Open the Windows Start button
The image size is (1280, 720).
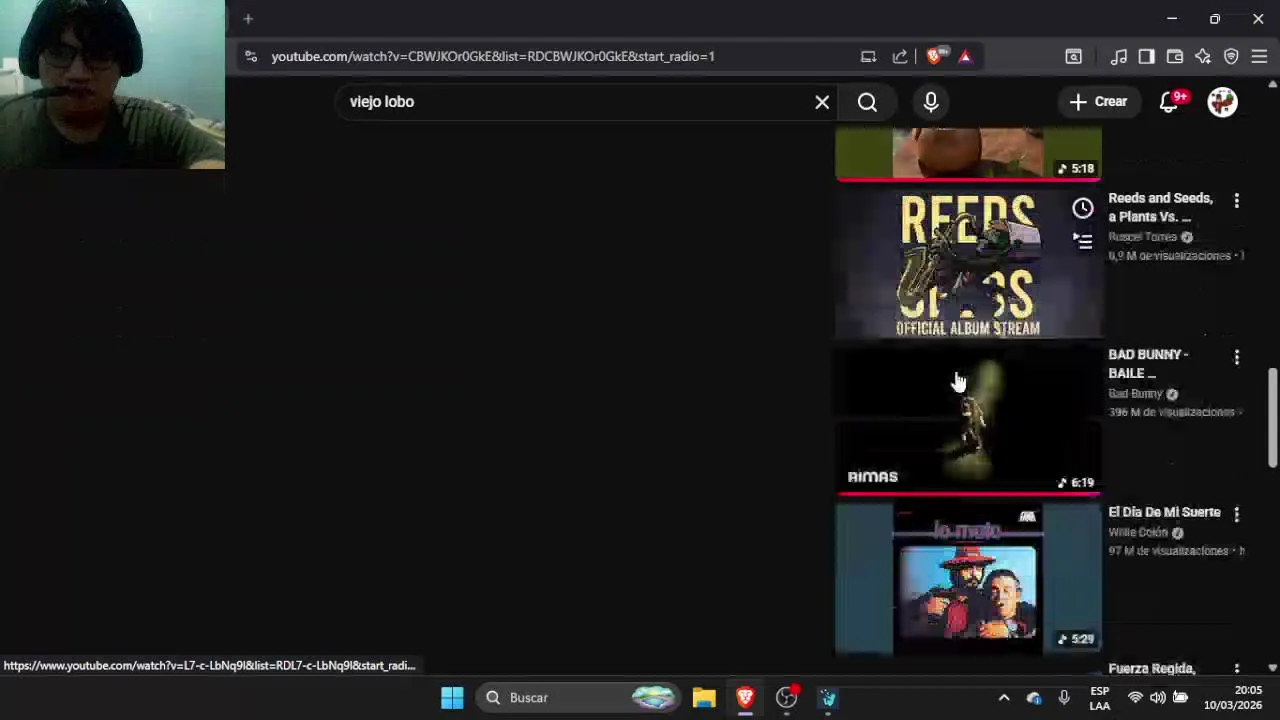tap(452, 698)
